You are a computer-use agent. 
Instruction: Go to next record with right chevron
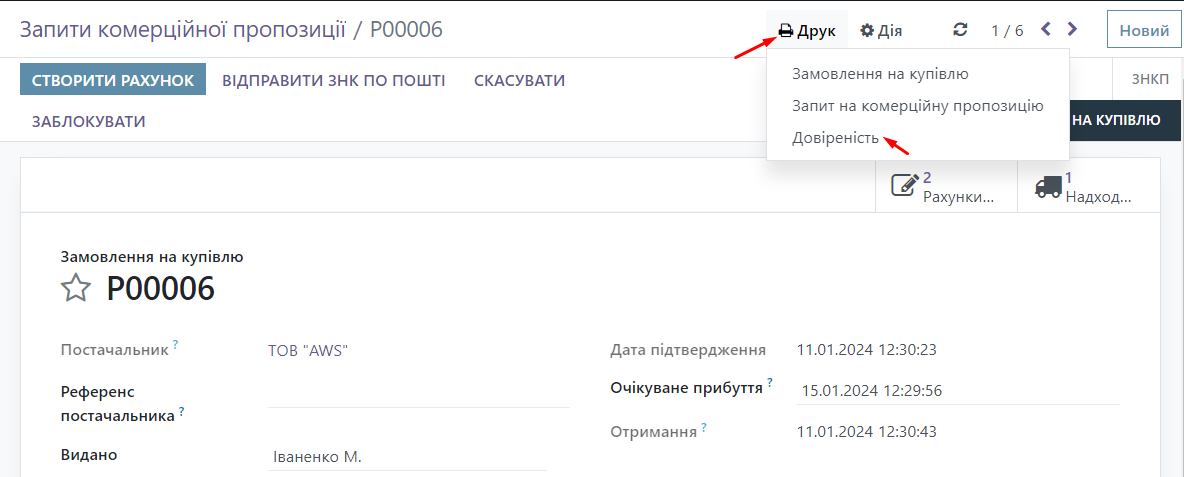click(1072, 29)
